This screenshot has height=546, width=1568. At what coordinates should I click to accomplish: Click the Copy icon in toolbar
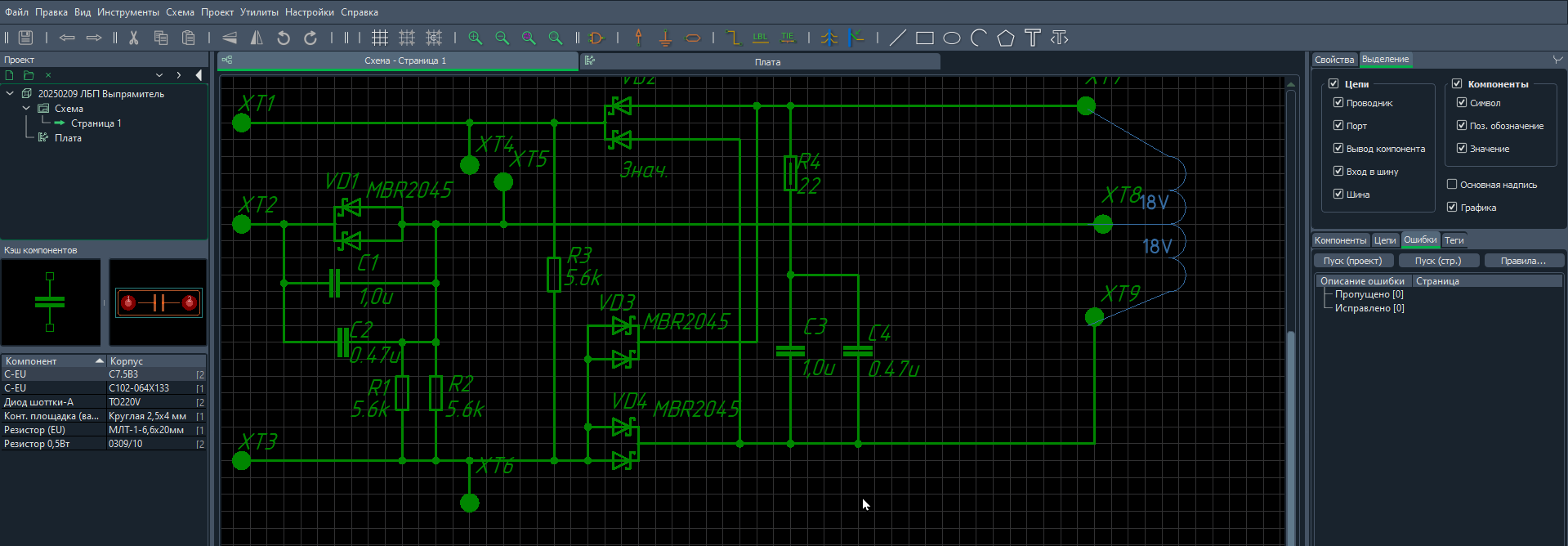point(161,38)
